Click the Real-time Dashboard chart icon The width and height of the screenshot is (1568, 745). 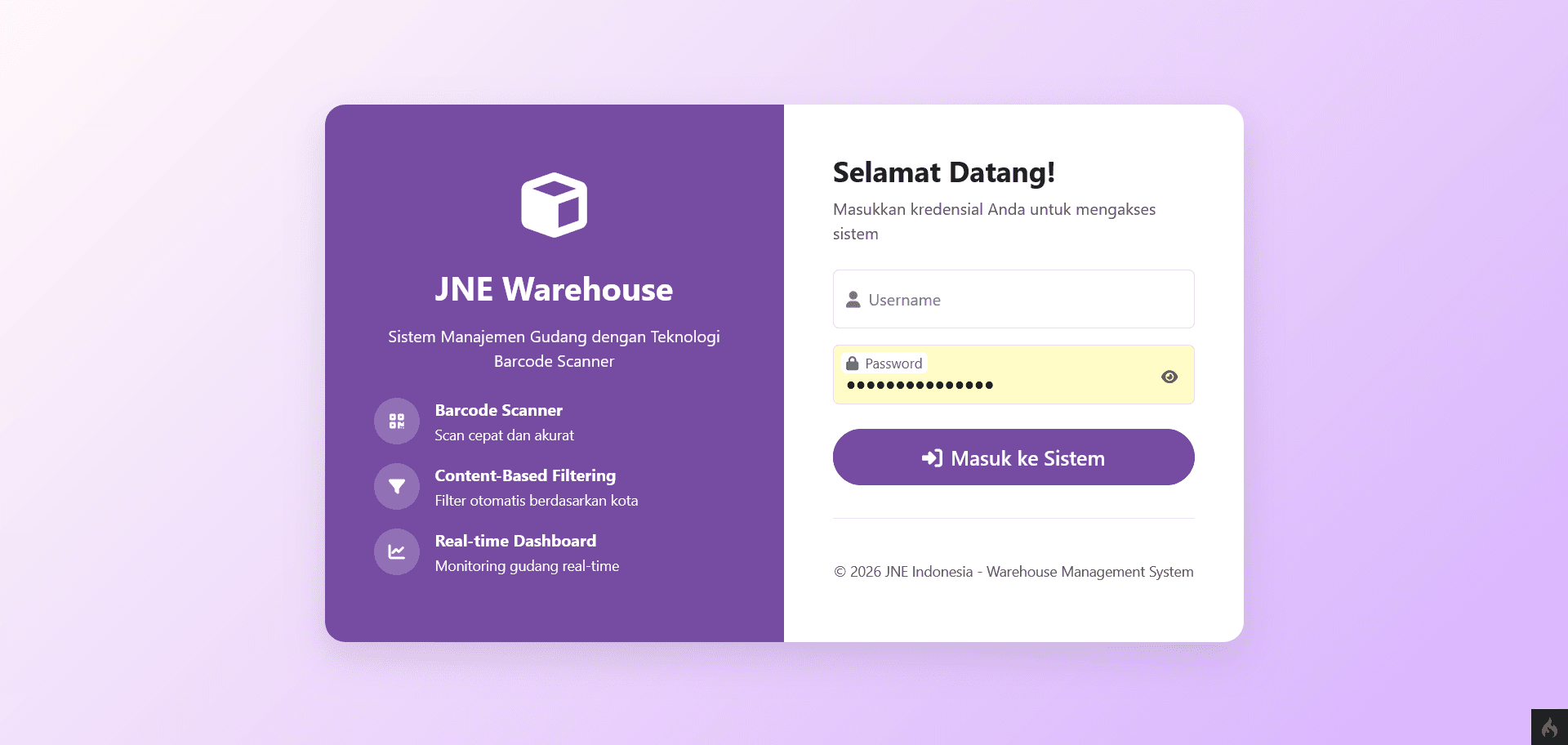click(x=396, y=551)
